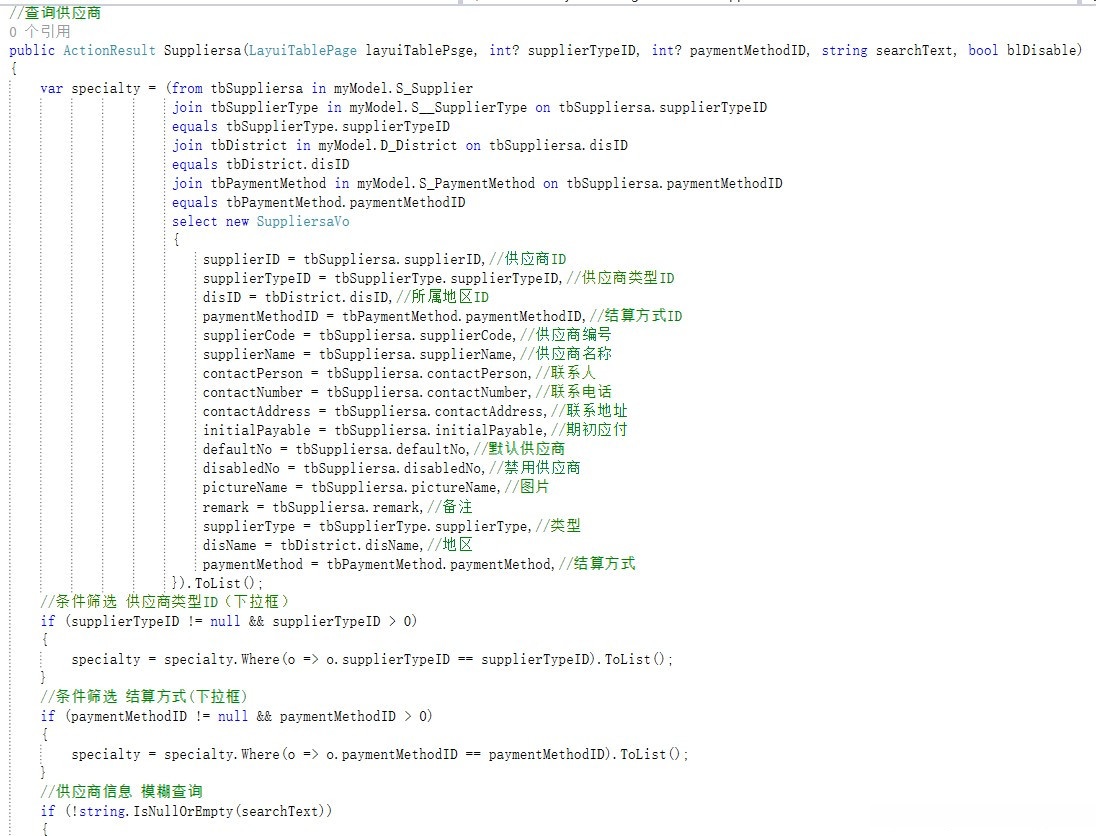The image size is (1096, 836).
Task: Click tbSuppliersa.contactAddress value
Action: coord(440,412)
